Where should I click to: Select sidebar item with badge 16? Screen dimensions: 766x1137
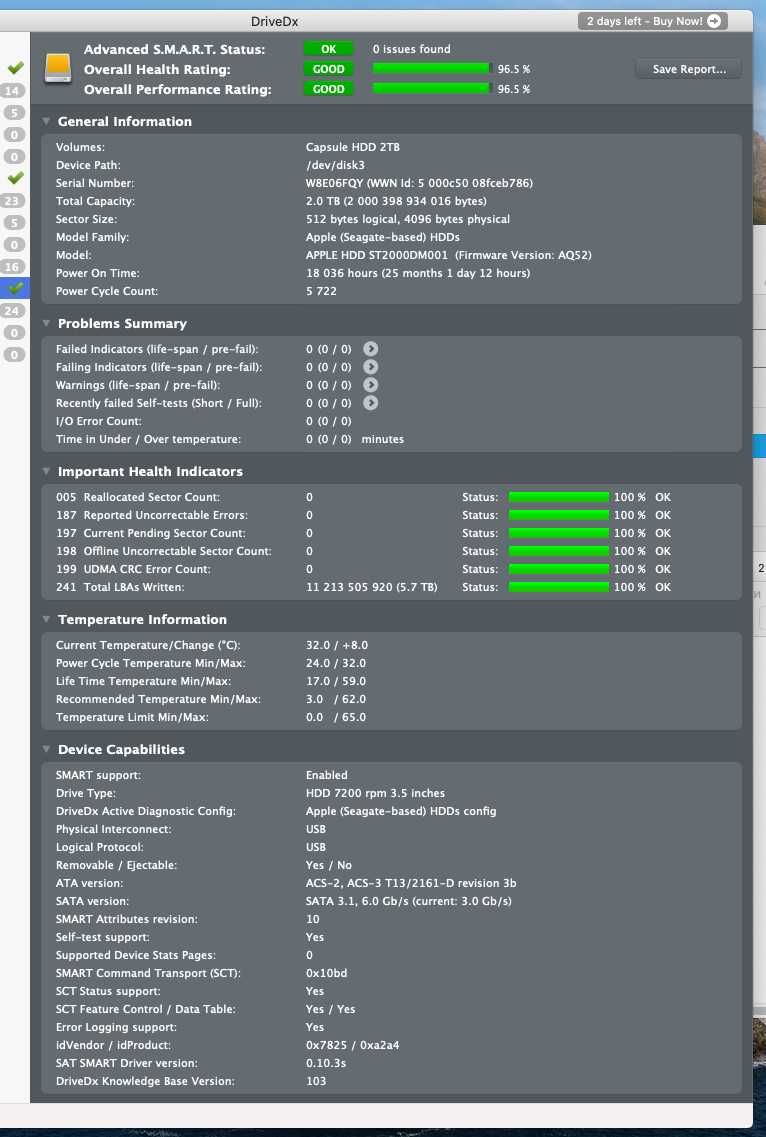(x=12, y=267)
